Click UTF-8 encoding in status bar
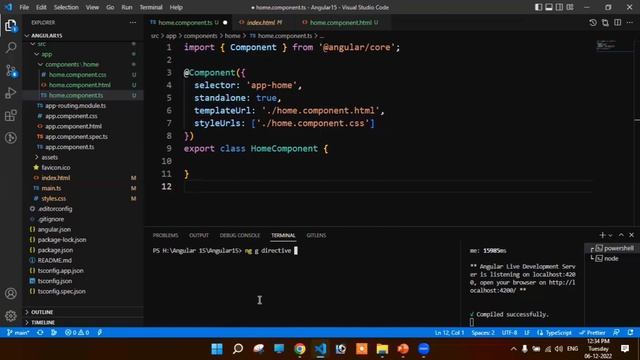Screen dimensions: 640x360 509,333
